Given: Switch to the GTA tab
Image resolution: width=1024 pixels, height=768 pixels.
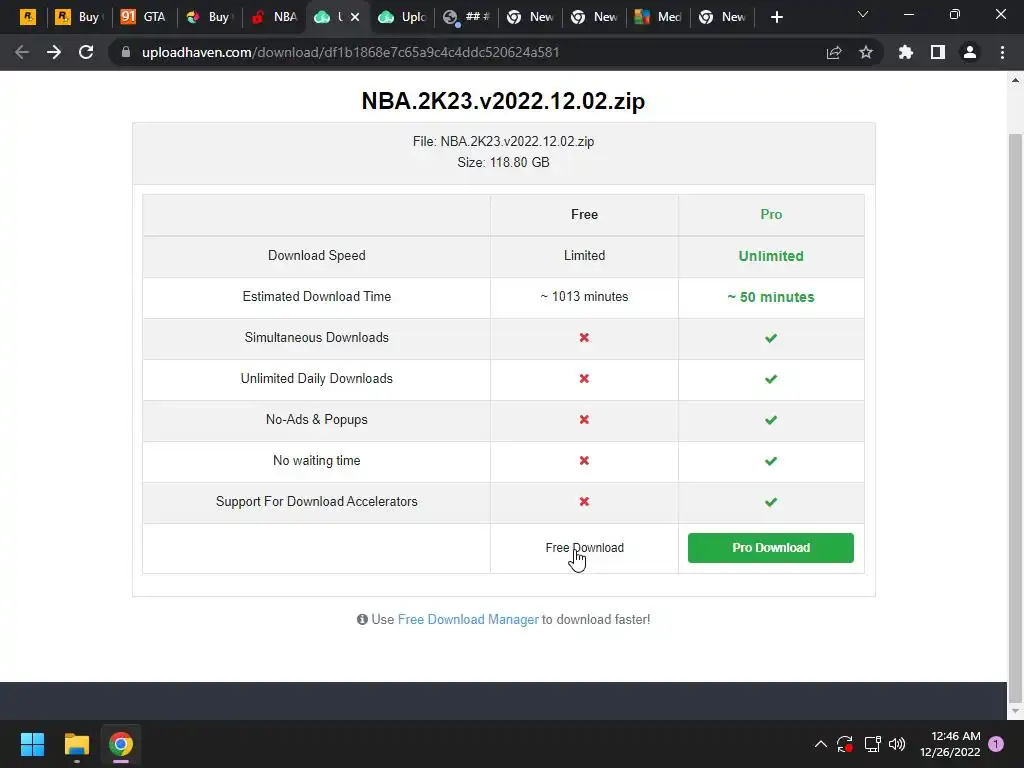Looking at the screenshot, I should coord(144,17).
